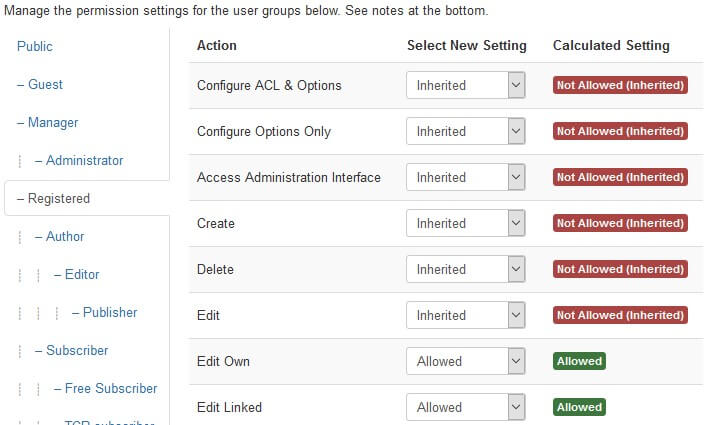Open the Edit Linked permission dropdown
704x425 pixels.
pyautogui.click(x=465, y=407)
